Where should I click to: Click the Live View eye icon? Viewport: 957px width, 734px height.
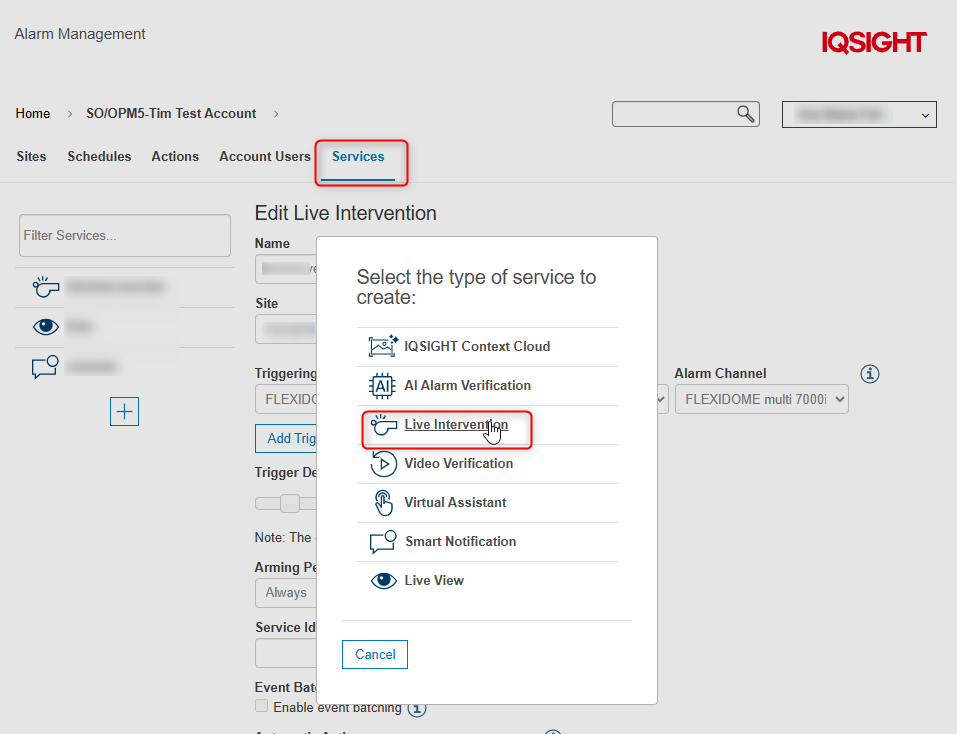[x=384, y=581]
